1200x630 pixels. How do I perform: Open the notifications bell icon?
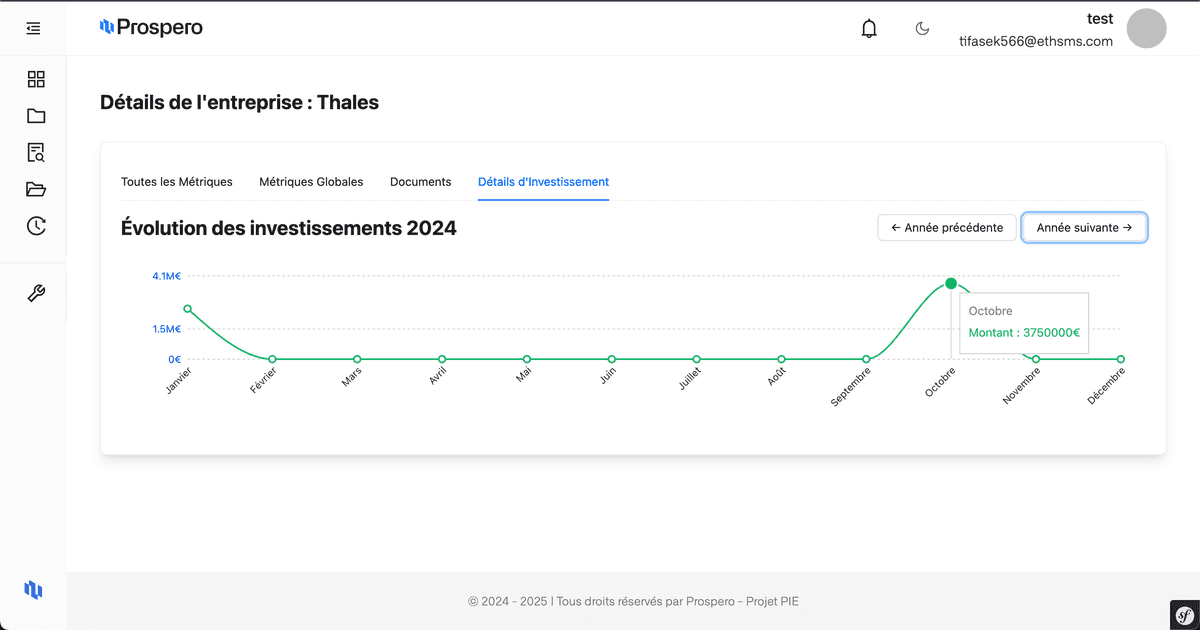point(869,29)
